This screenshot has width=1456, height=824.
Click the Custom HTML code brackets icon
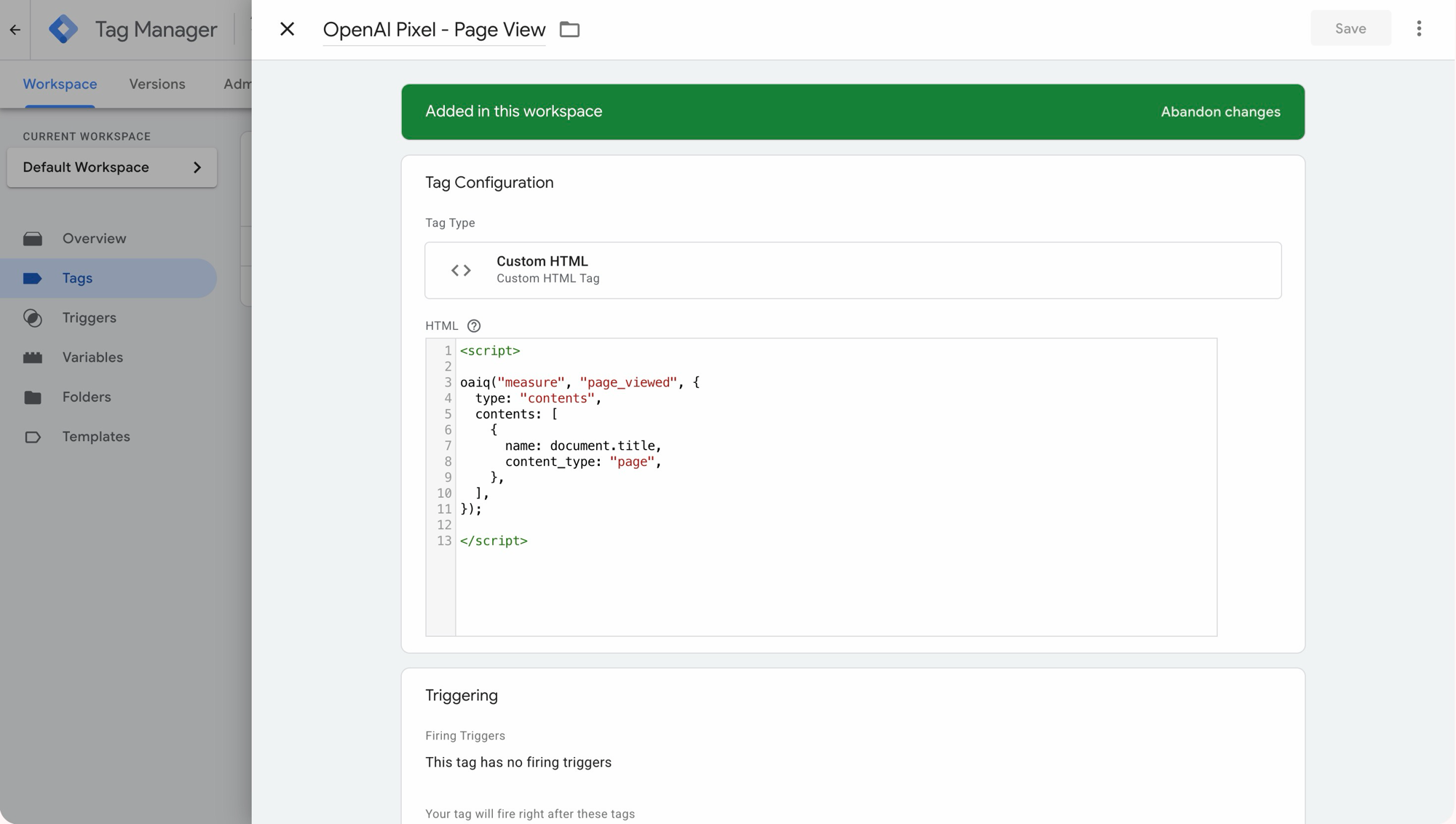click(461, 270)
